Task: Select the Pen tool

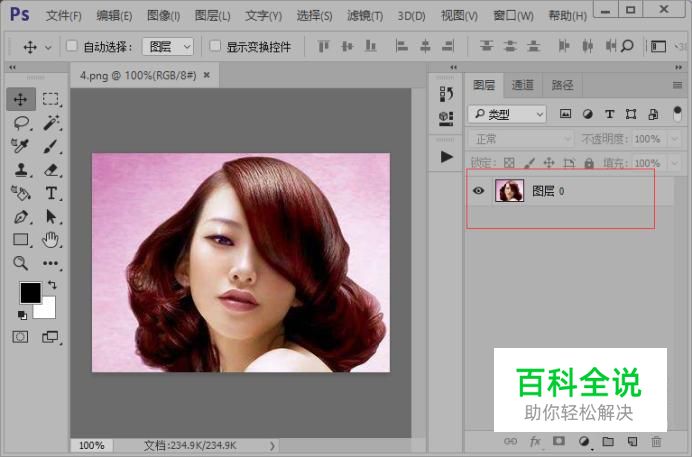Action: point(21,217)
